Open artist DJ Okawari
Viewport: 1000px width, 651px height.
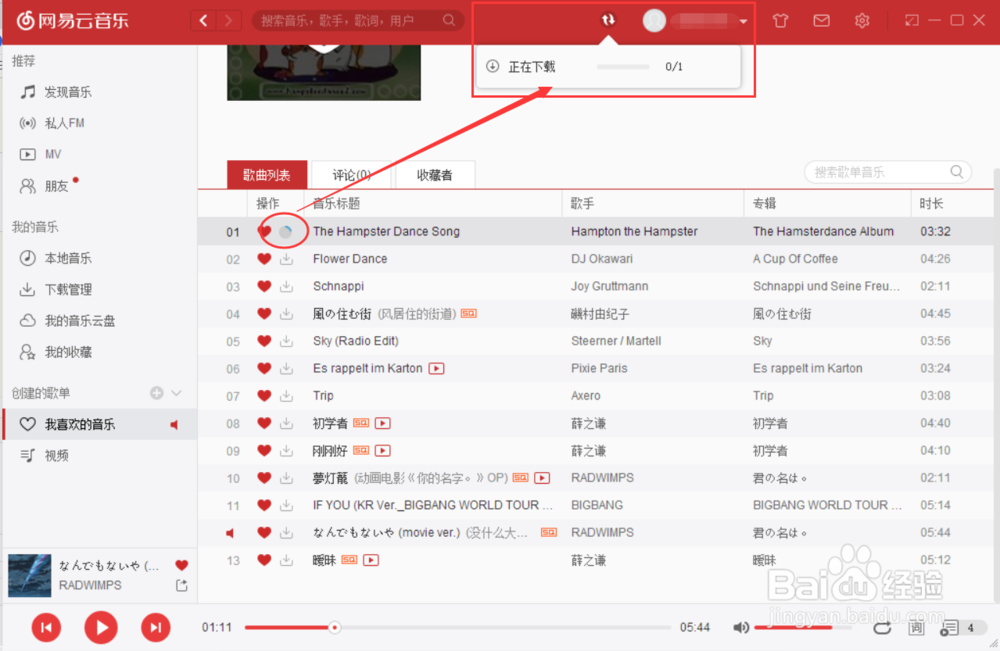pyautogui.click(x=602, y=259)
